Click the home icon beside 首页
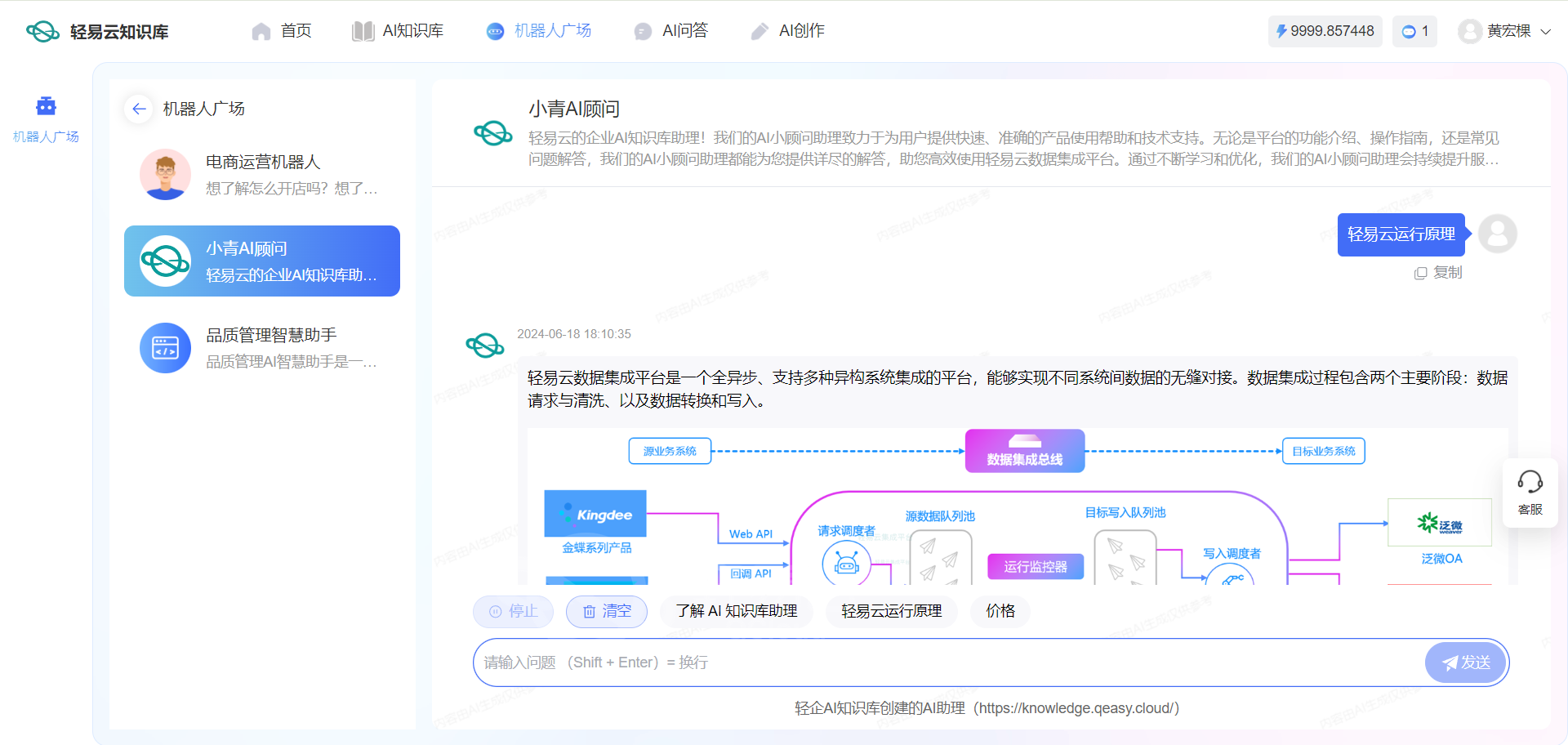 pos(261,31)
